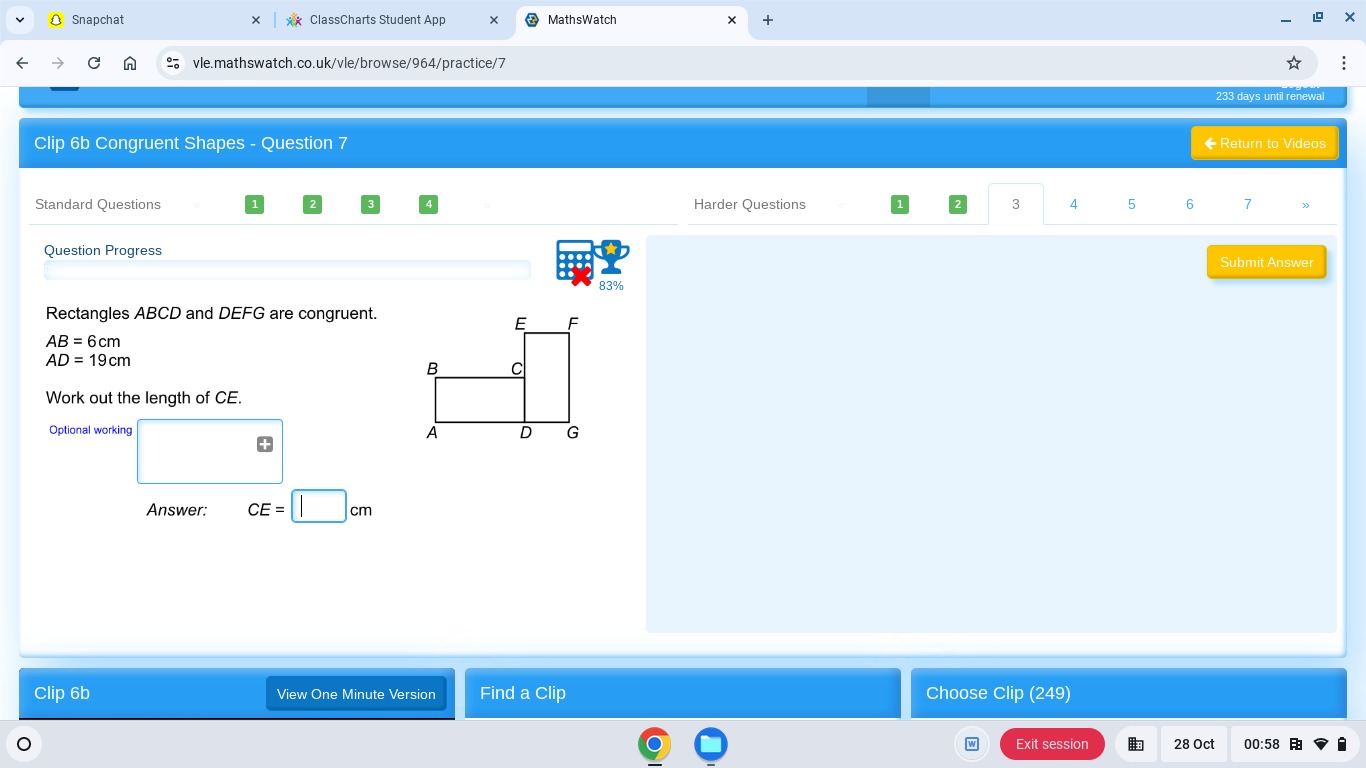
Task: Open Standard Question 4
Action: [x=429, y=204]
